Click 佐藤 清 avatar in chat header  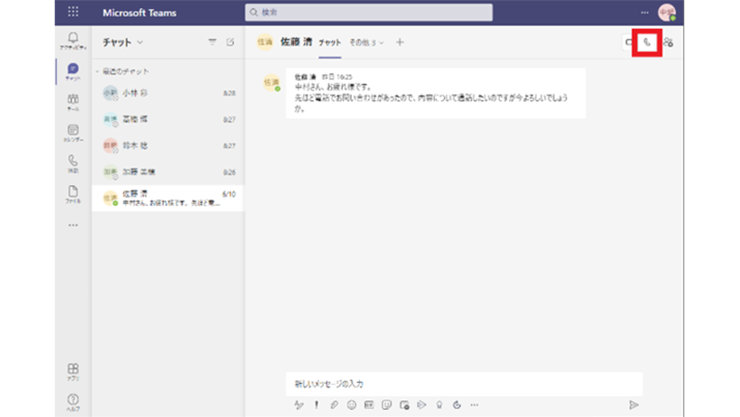(x=265, y=42)
